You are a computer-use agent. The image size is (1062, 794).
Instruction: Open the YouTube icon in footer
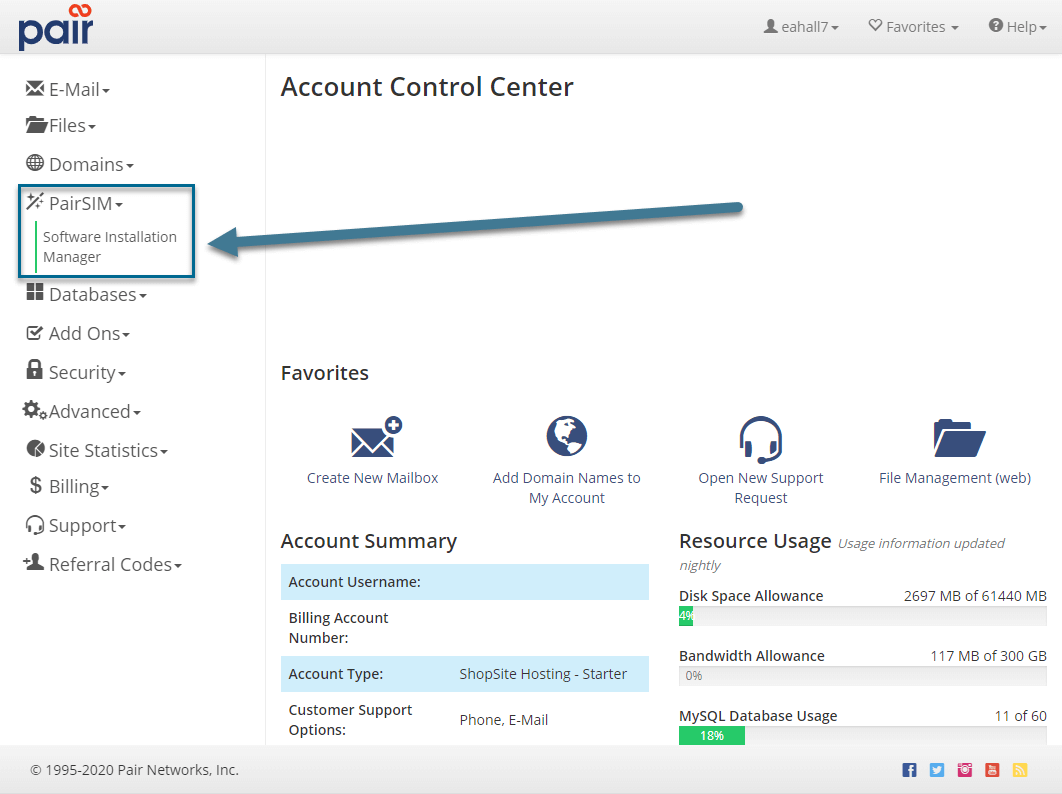[992, 770]
